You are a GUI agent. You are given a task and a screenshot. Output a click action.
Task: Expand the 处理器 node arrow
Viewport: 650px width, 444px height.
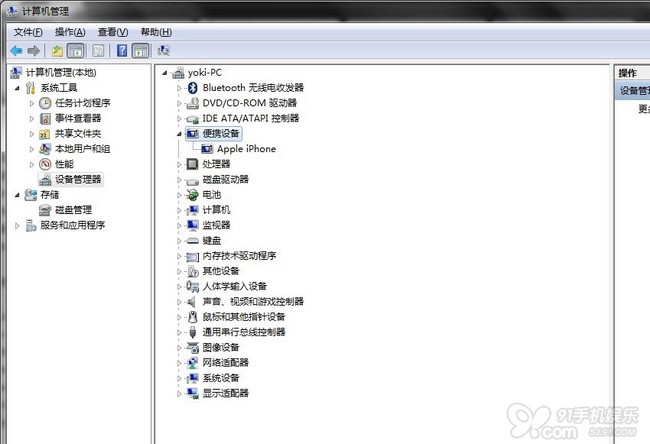coord(179,165)
